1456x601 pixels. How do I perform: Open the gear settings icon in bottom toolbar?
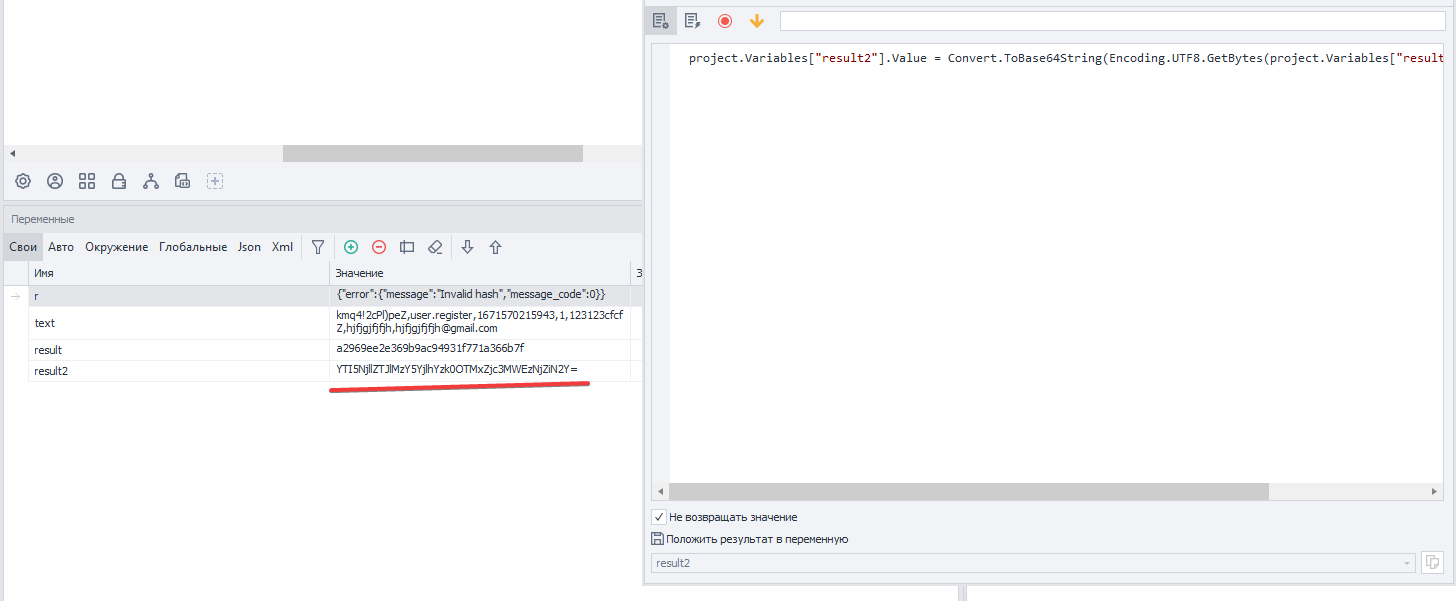coord(23,181)
